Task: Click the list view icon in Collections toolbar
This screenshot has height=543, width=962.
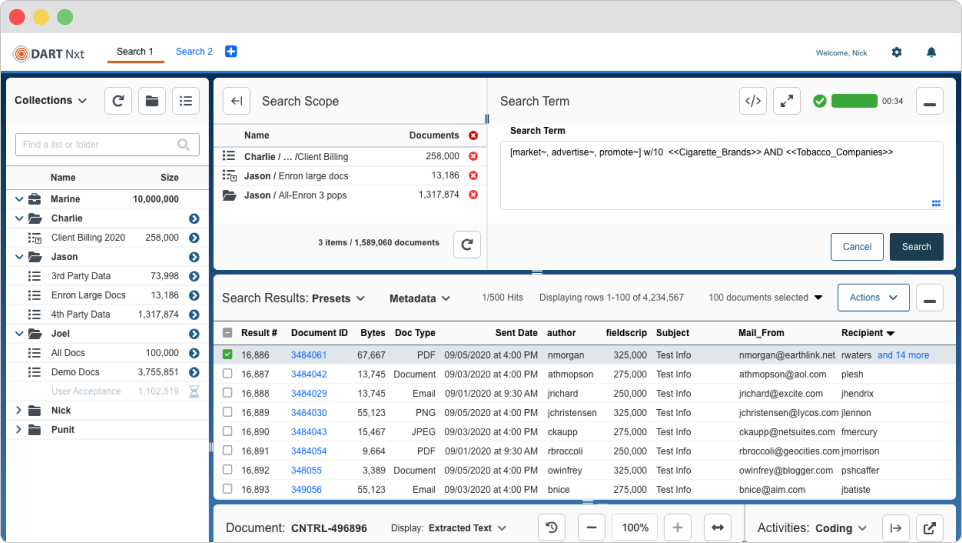Action: (186, 101)
